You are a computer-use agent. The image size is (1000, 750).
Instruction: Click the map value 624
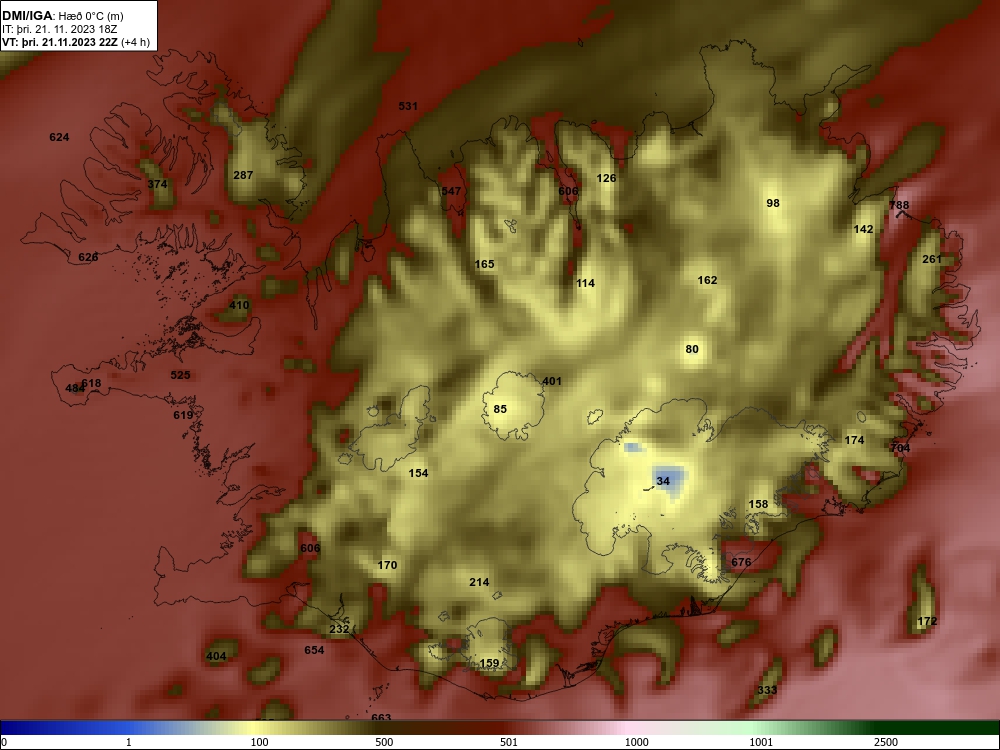point(59,137)
